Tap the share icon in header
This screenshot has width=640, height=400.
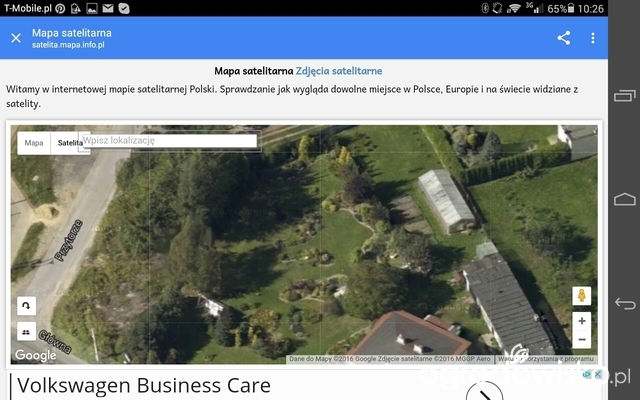tap(564, 38)
